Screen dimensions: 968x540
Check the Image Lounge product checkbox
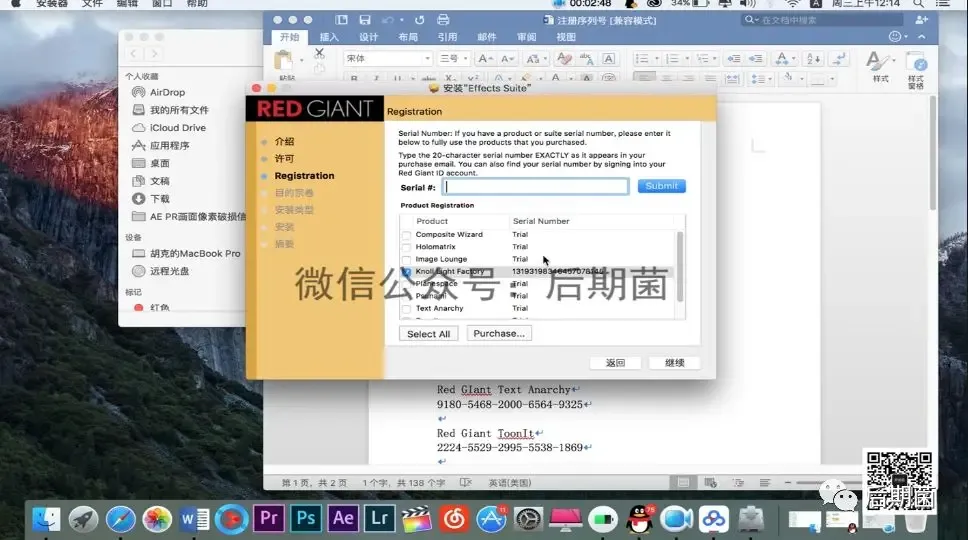coord(406,260)
